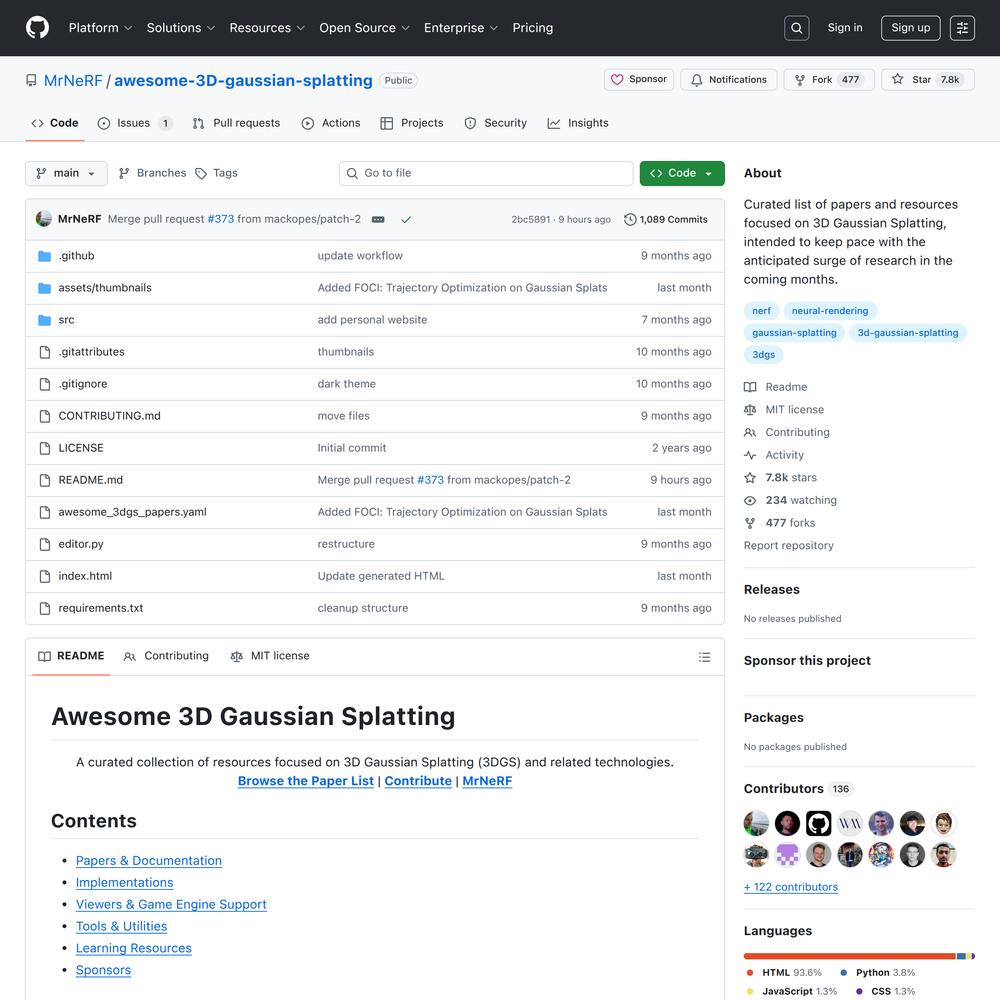This screenshot has width=1000, height=1000.
Task: Click the Sign up button
Action: coord(910,28)
